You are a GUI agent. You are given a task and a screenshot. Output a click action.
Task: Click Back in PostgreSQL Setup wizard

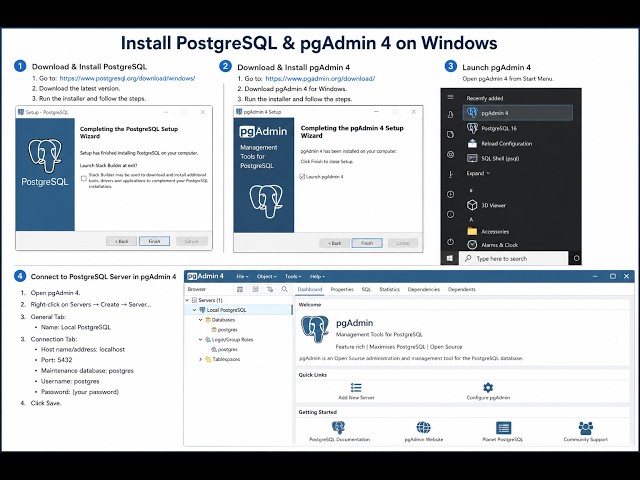[x=121, y=241]
